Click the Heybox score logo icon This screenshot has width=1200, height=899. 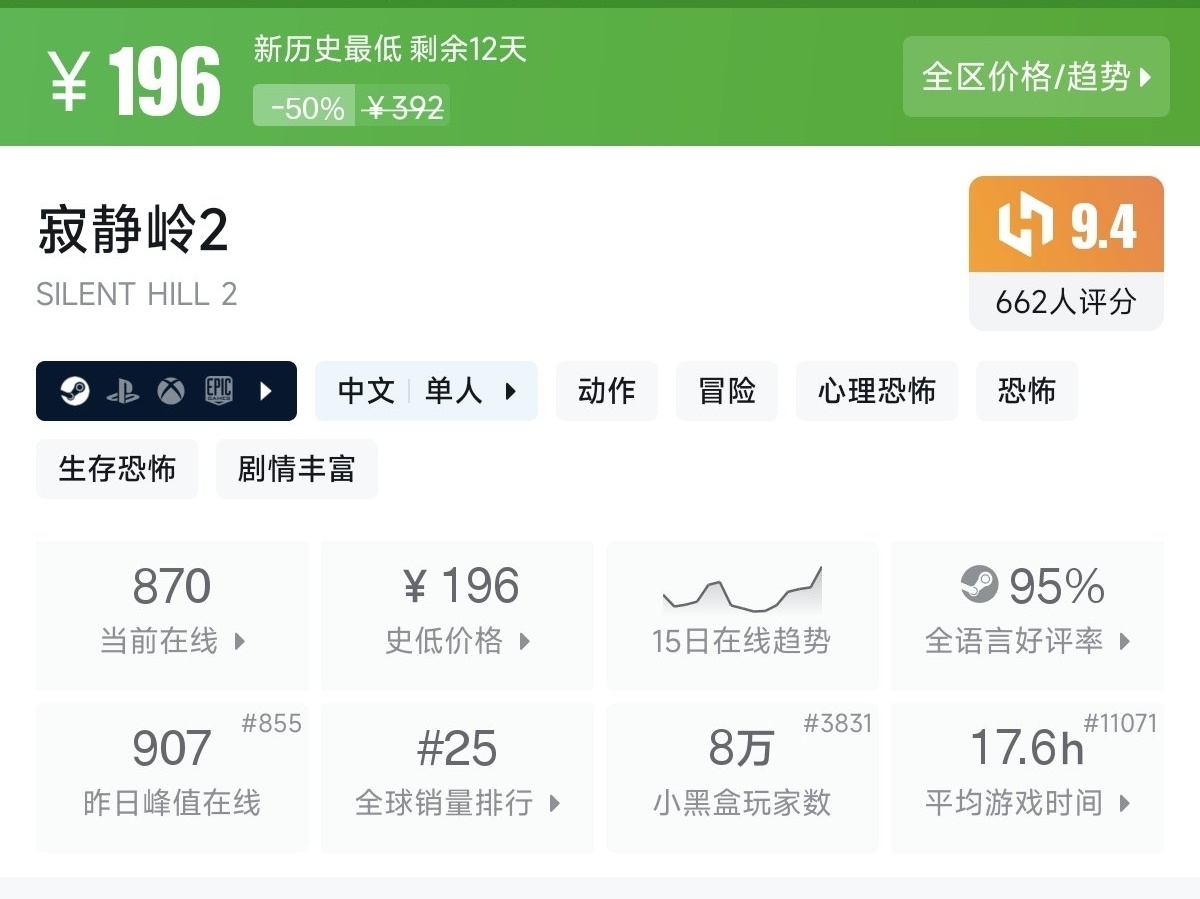pyautogui.click(x=1026, y=224)
